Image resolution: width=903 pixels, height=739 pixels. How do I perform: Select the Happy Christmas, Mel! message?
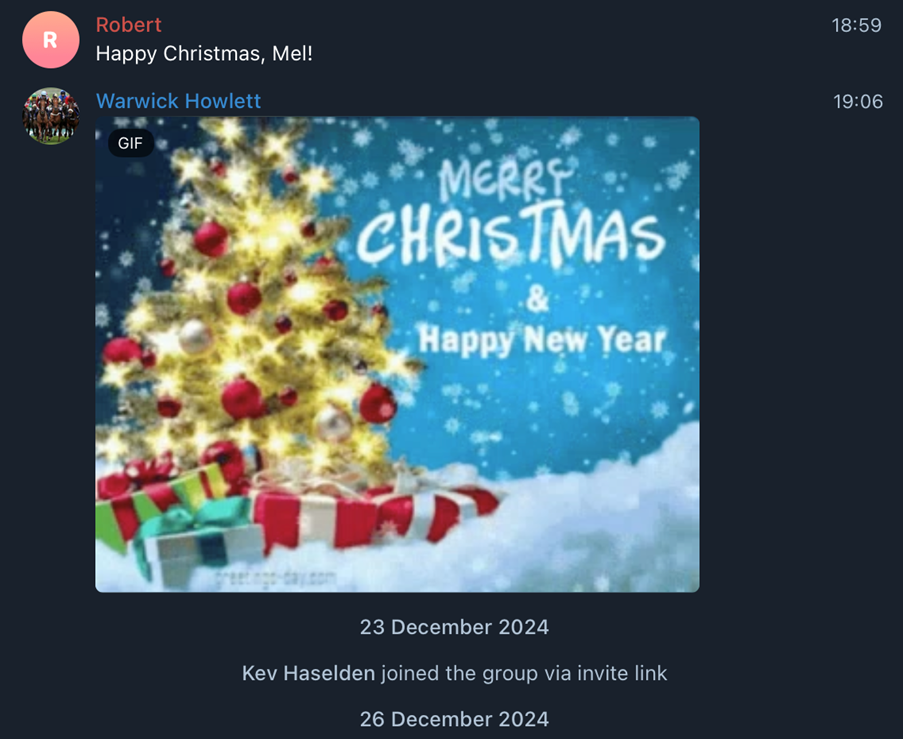click(x=204, y=54)
